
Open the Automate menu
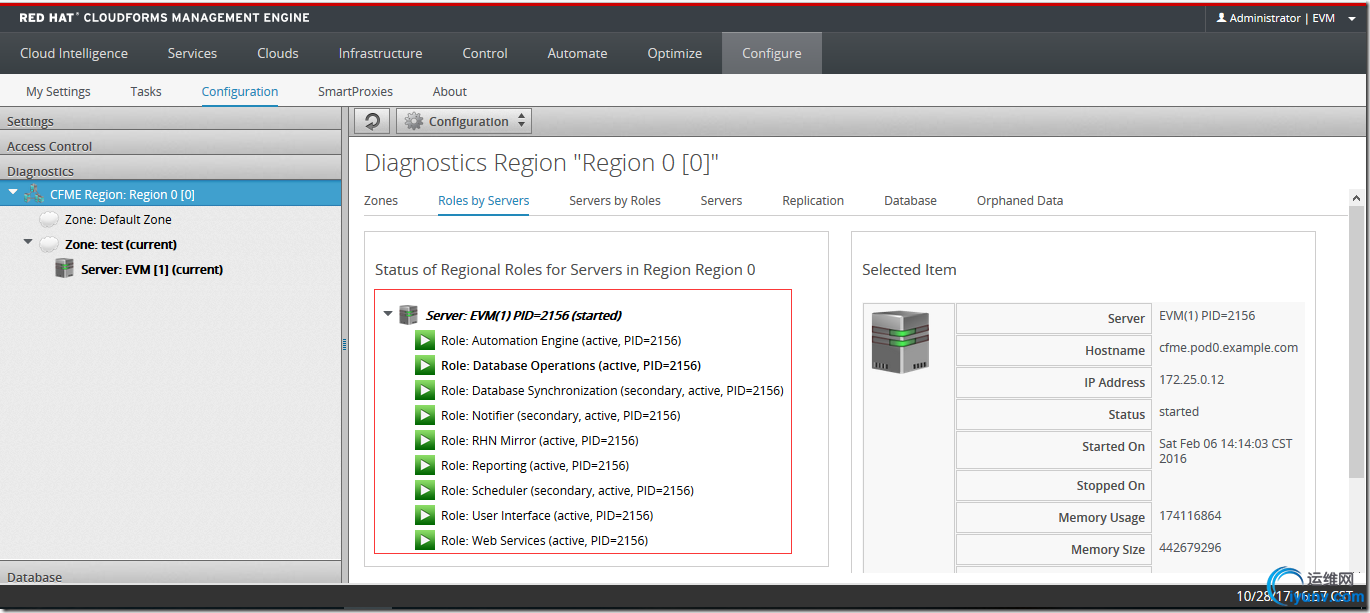pyautogui.click(x=577, y=53)
